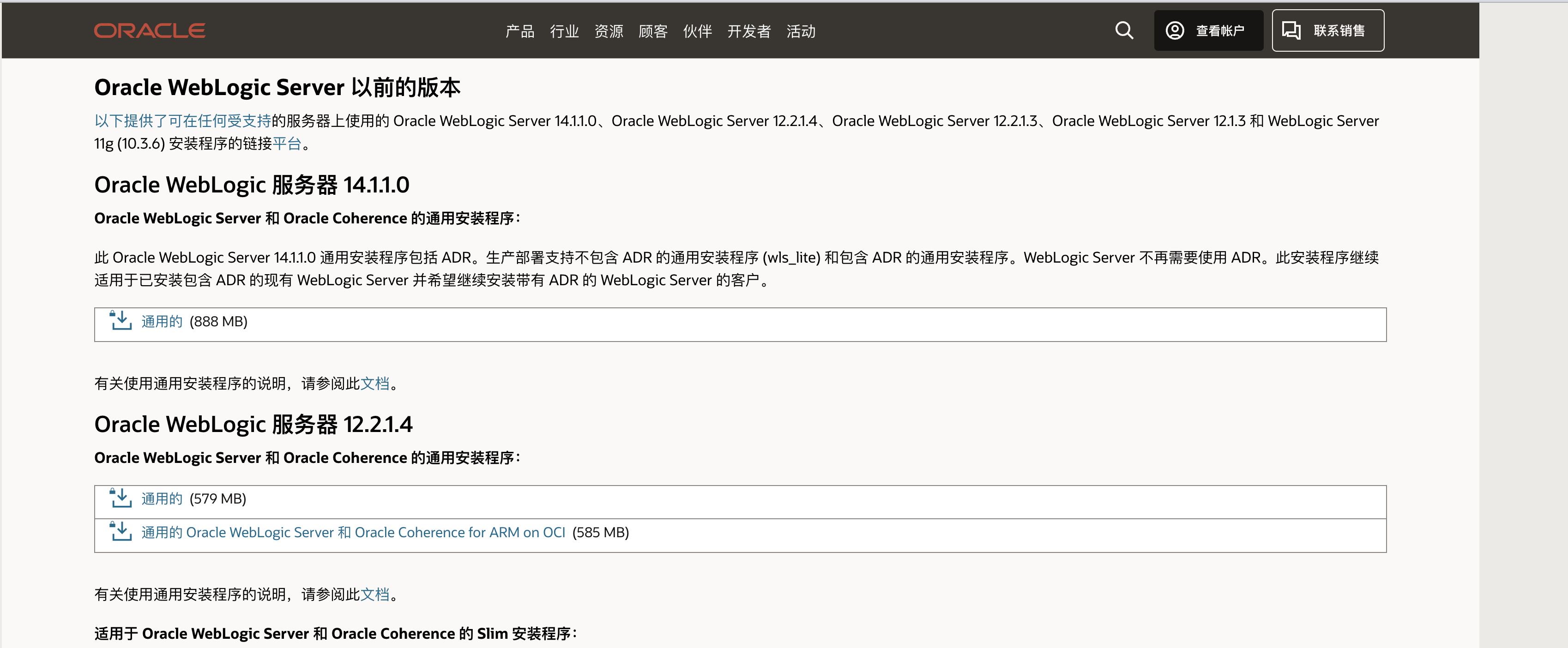Follow the 以下提供了可在任何受支持 link
Screen dimensions: 1568x648
click(182, 121)
